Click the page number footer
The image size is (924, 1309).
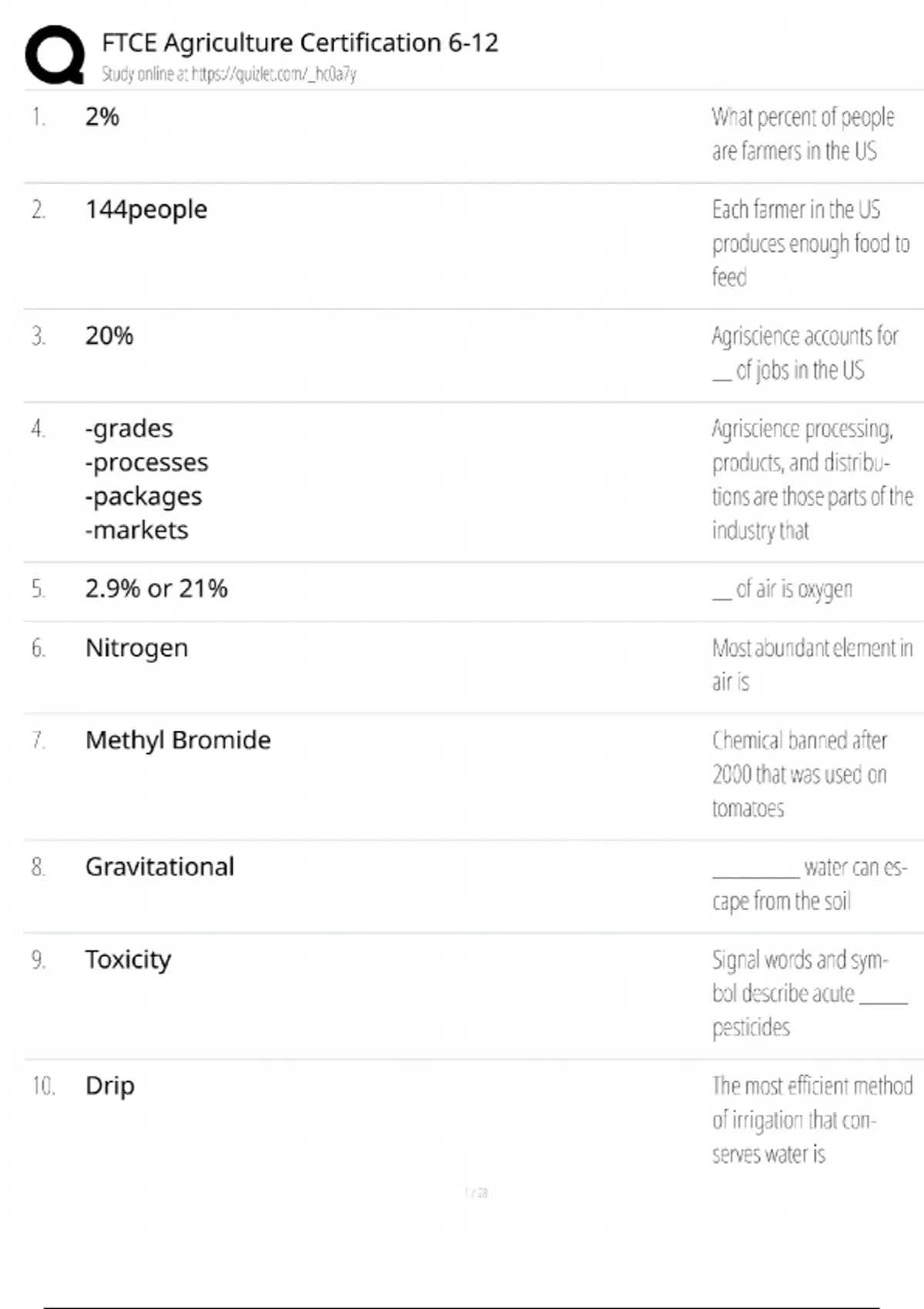[476, 1193]
